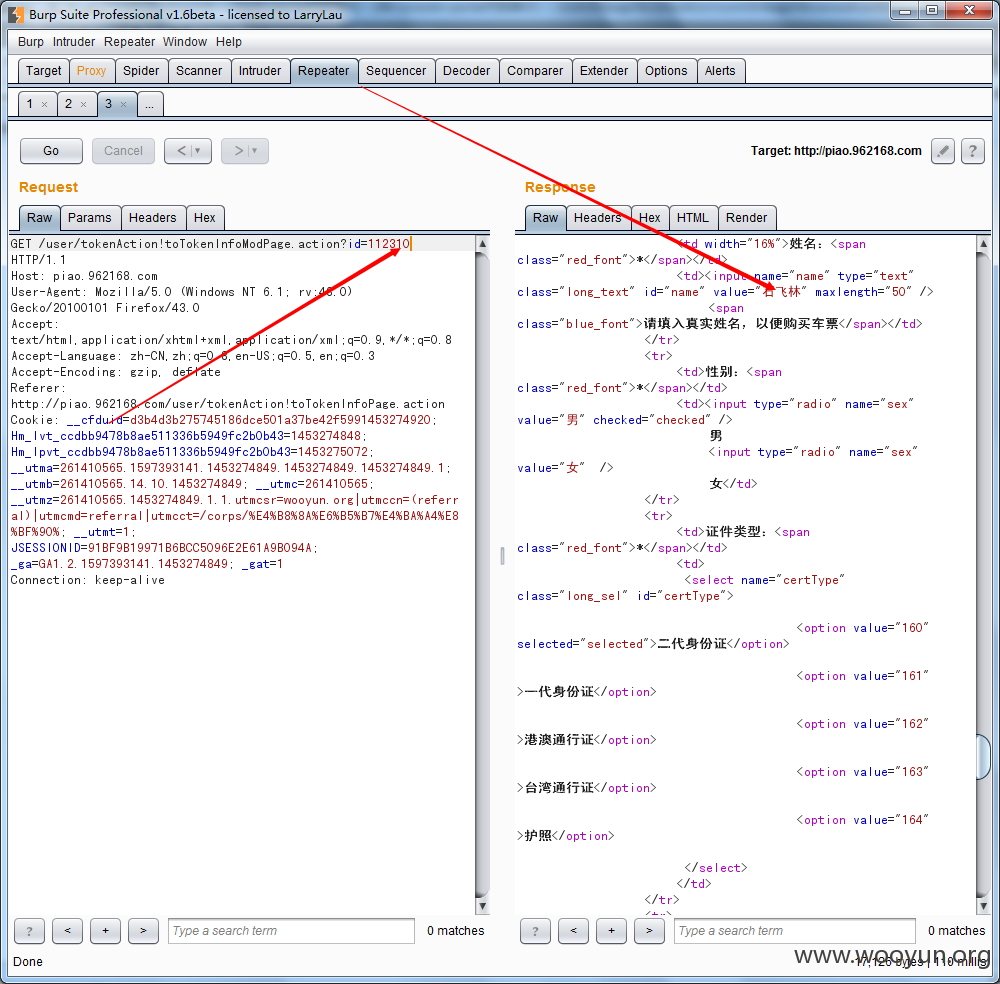Image resolution: width=1000 pixels, height=984 pixels.
Task: Switch to the Extender tab
Action: pyautogui.click(x=604, y=71)
